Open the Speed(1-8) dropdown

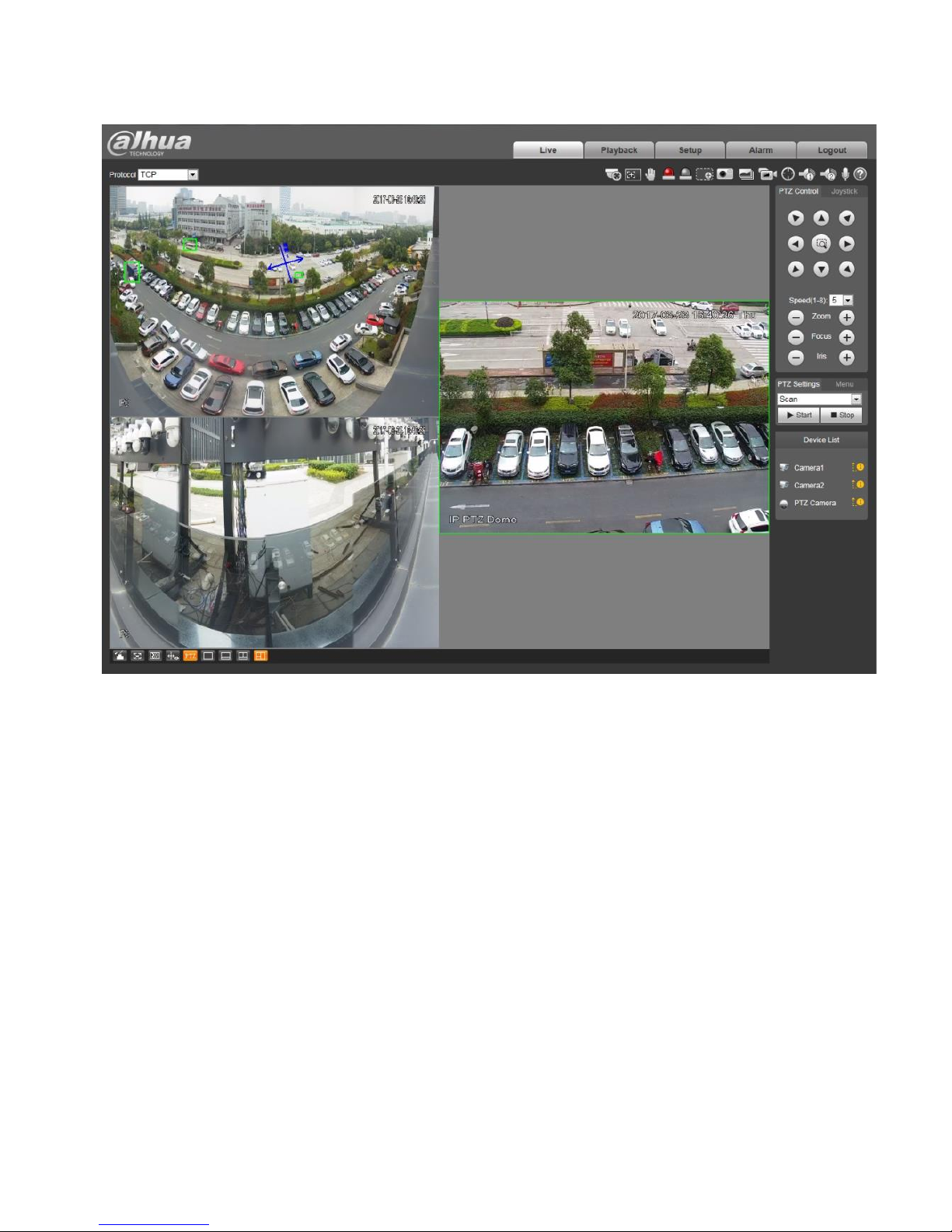pyautogui.click(x=842, y=300)
